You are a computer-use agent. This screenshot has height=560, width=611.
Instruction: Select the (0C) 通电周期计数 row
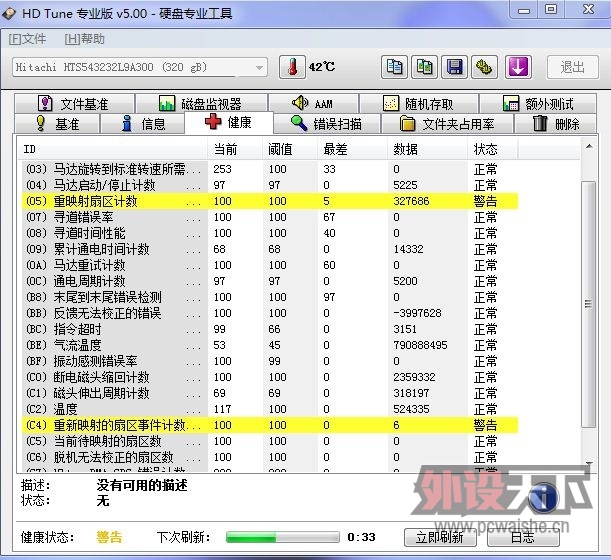pyautogui.click(x=268, y=281)
